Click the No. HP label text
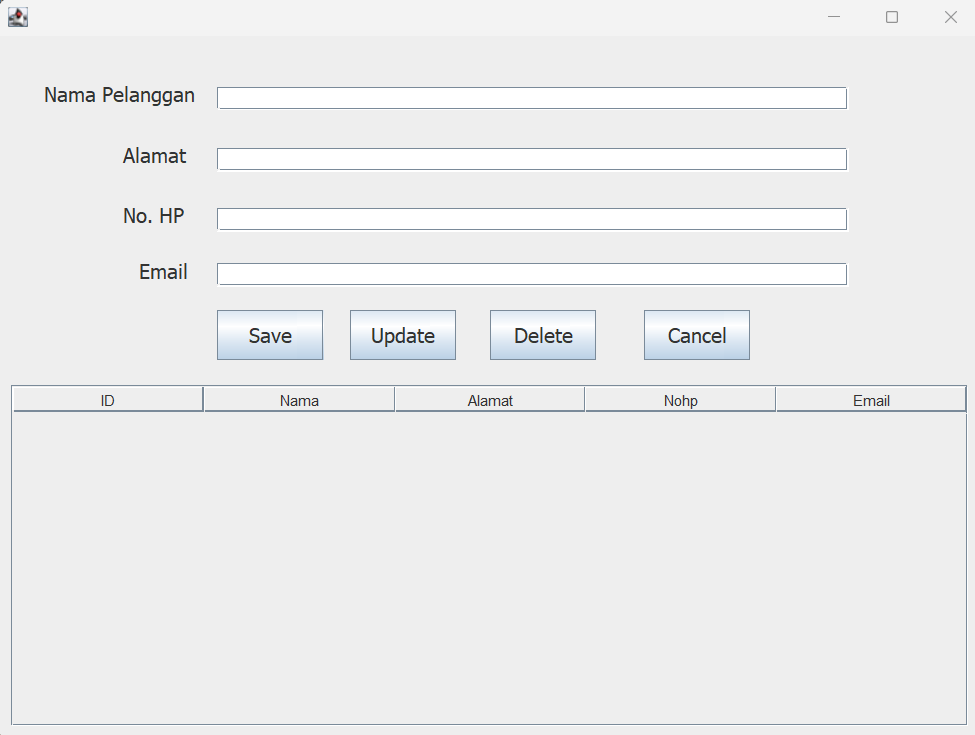This screenshot has width=975, height=735. coord(153,216)
